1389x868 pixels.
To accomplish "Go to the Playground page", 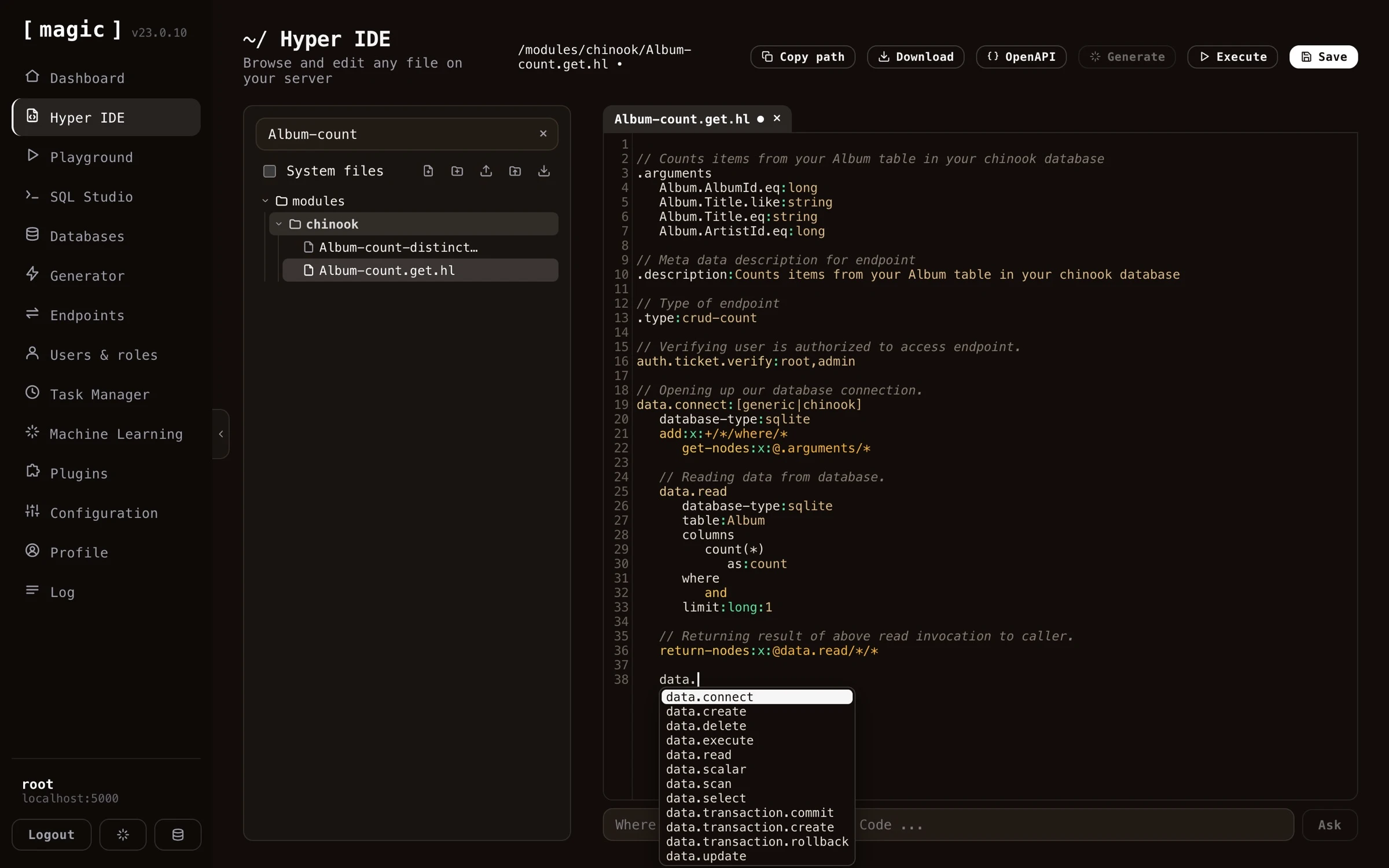I will click(106, 157).
